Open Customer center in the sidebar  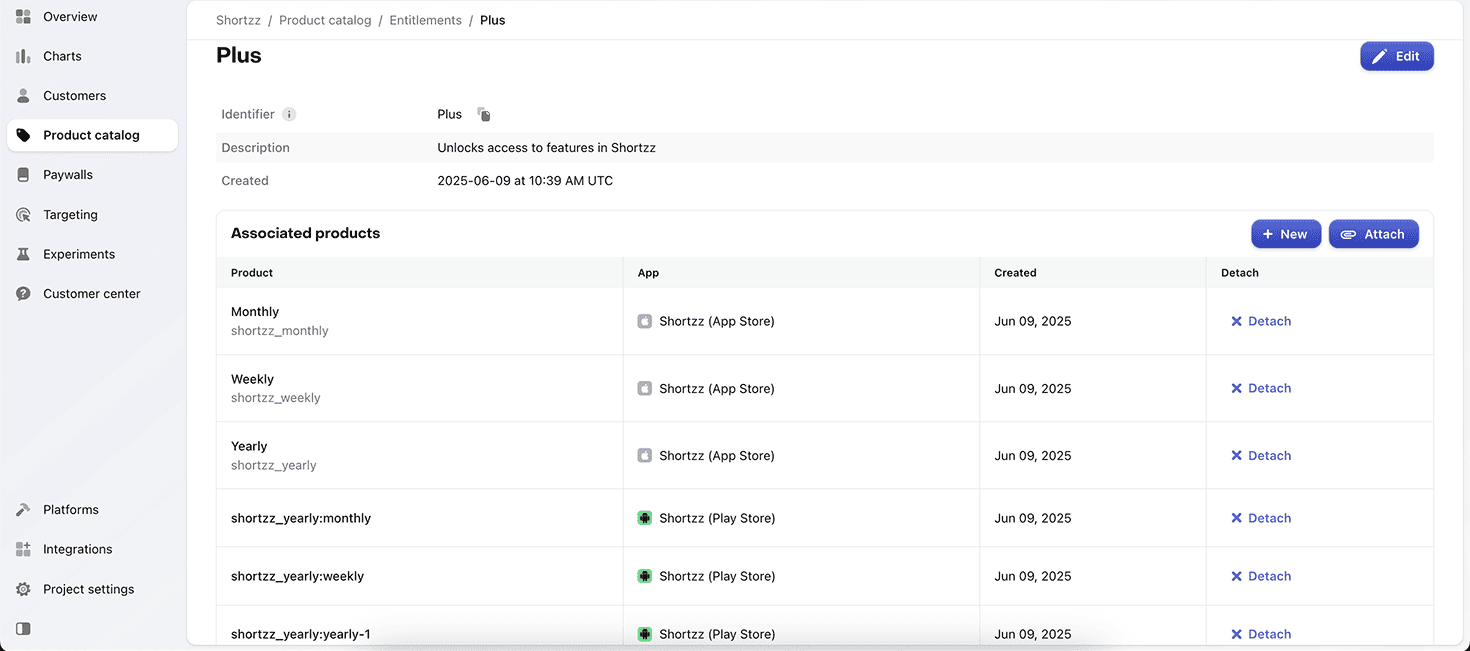pyautogui.click(x=91, y=294)
